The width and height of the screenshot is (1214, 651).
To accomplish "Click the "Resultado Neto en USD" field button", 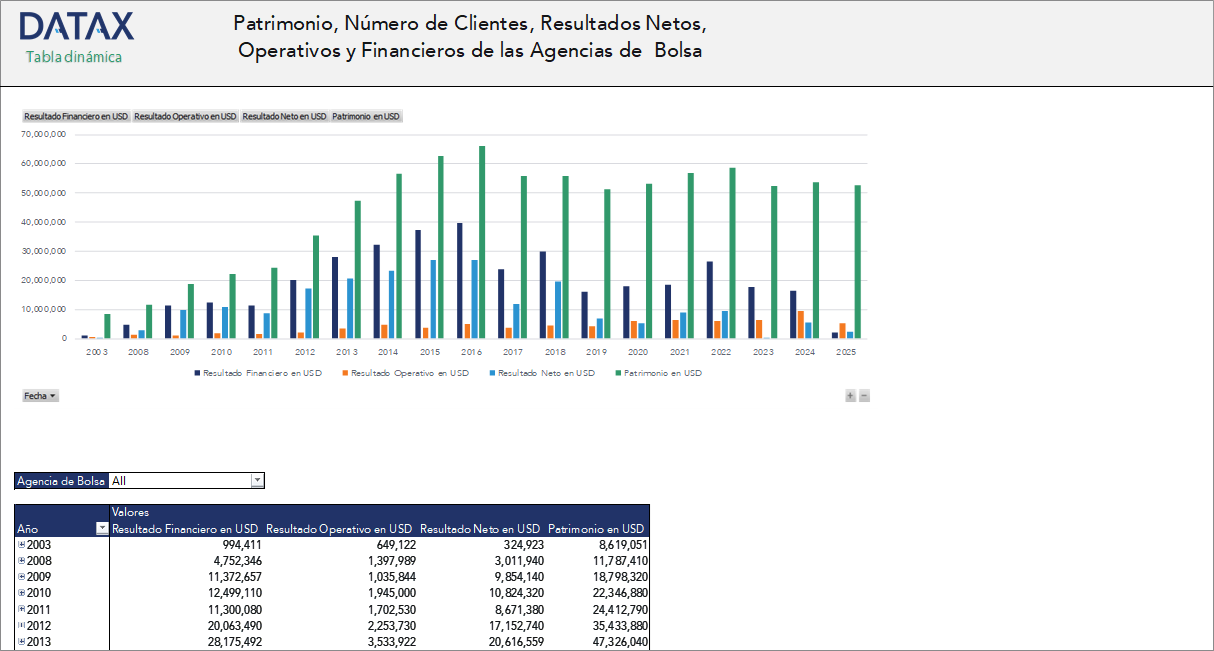I will [x=287, y=116].
